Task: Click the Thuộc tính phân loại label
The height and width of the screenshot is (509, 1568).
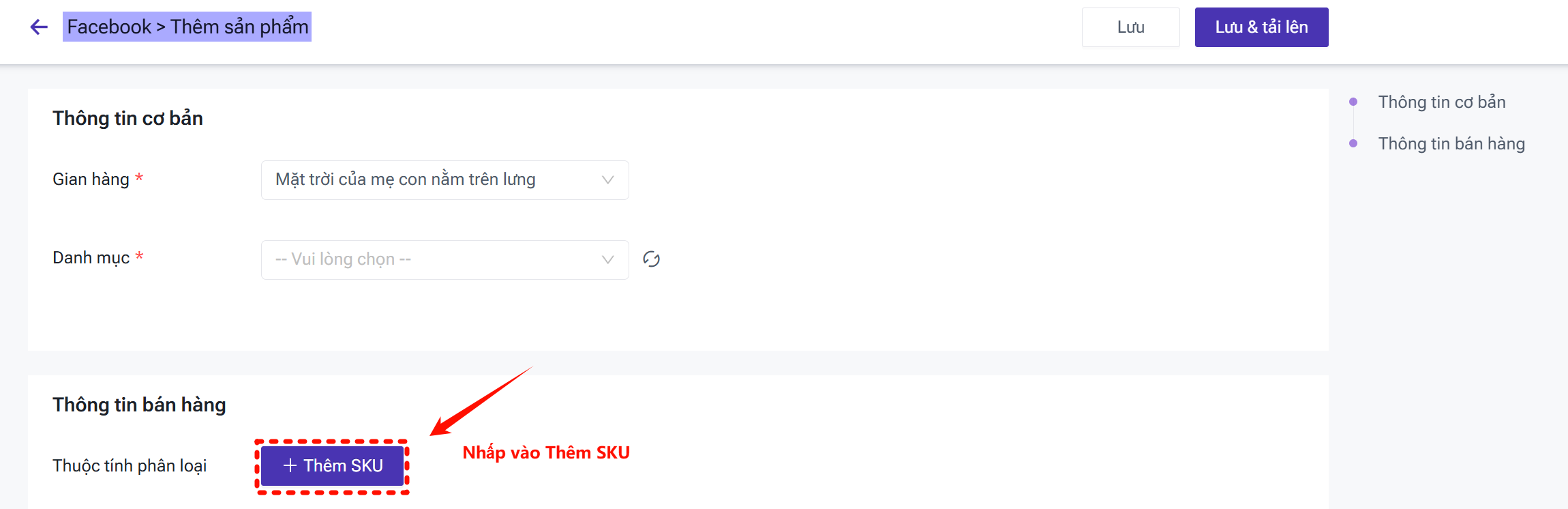Action: pos(130,465)
